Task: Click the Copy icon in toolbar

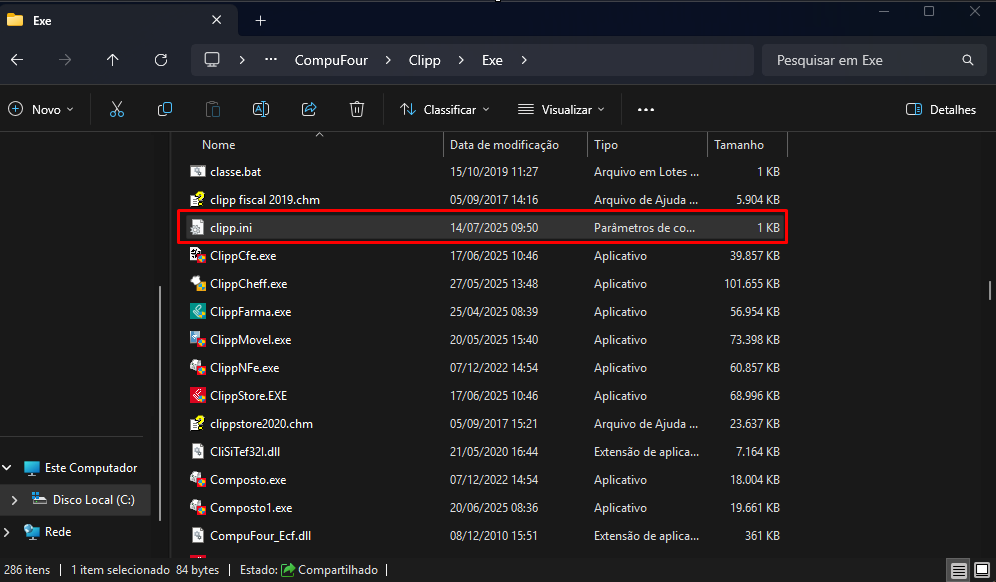Action: [x=165, y=109]
